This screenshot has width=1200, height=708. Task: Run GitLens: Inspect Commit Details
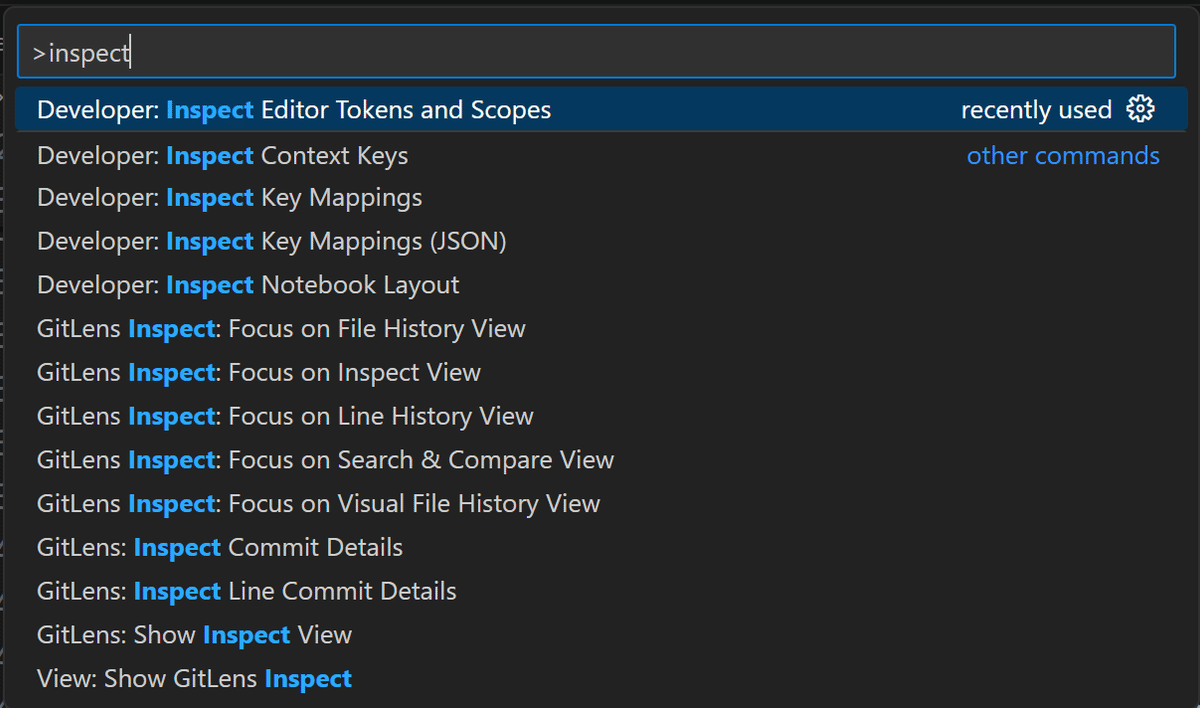click(600, 548)
